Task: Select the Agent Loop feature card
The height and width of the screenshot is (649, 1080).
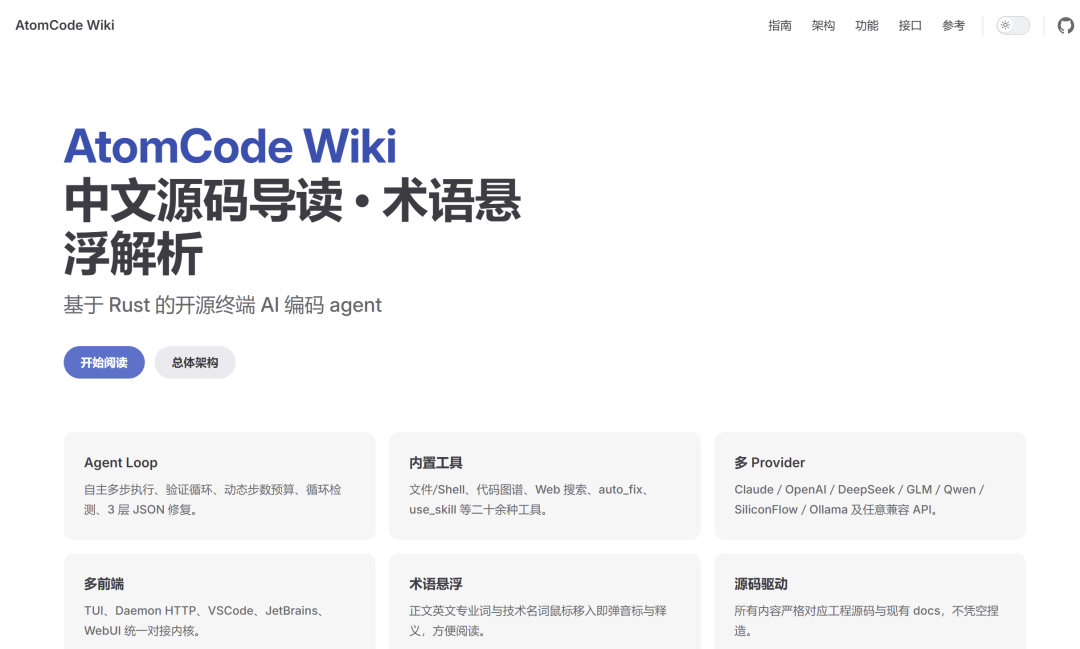Action: click(220, 486)
